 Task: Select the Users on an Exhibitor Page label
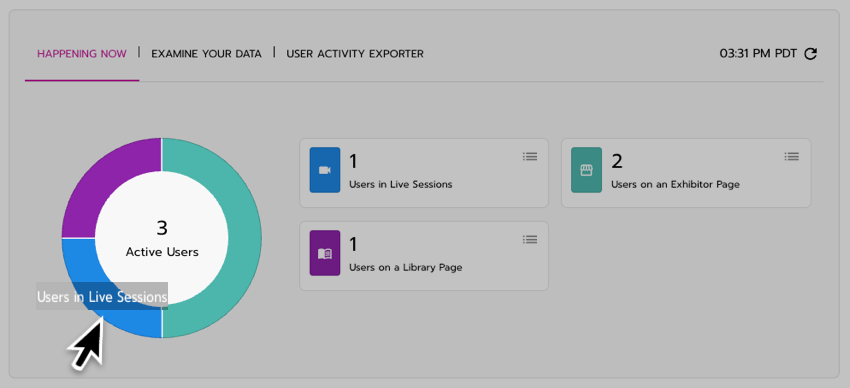point(675,184)
